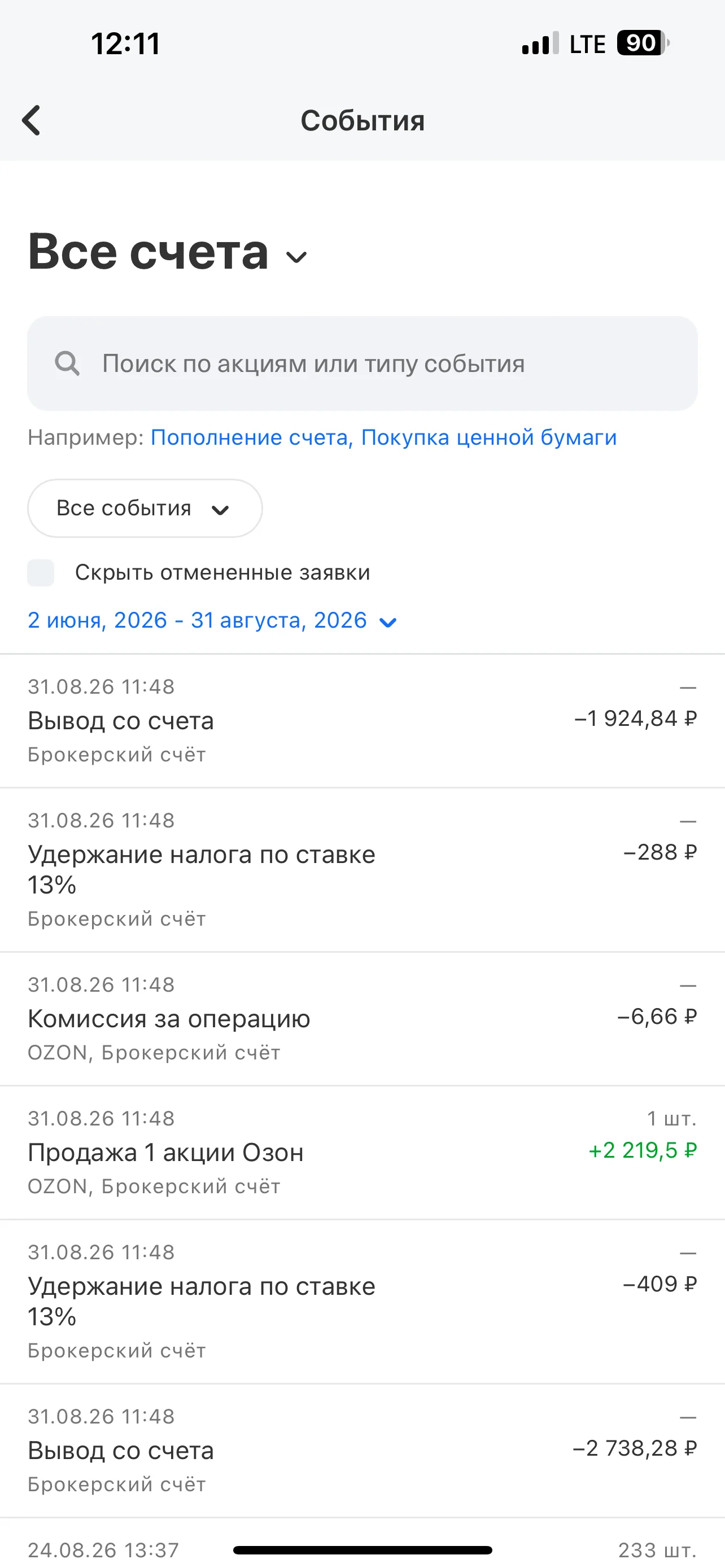Tap the battery indicator in status bar
The width and height of the screenshot is (725, 1568).
(643, 43)
